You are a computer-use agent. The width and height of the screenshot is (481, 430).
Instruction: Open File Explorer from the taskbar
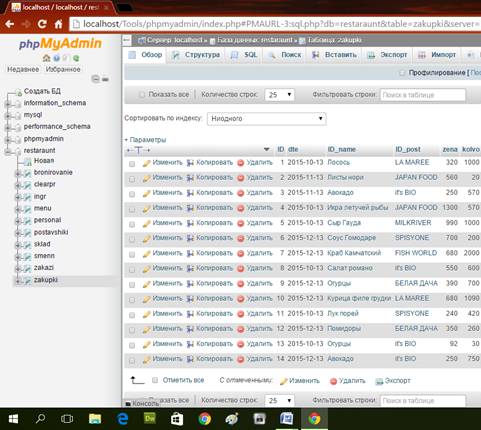click(x=95, y=419)
